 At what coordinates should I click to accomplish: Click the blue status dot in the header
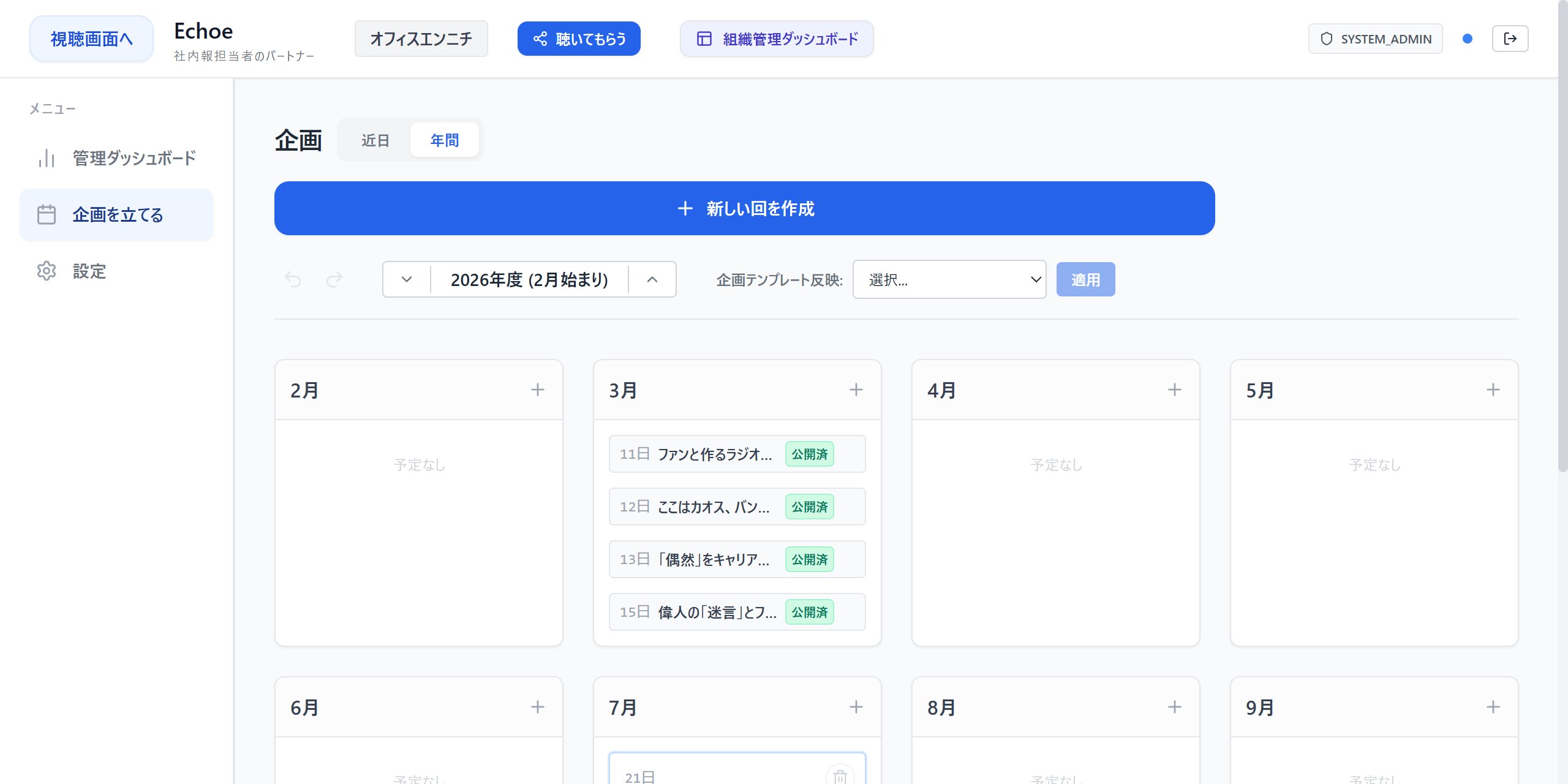pos(1468,39)
